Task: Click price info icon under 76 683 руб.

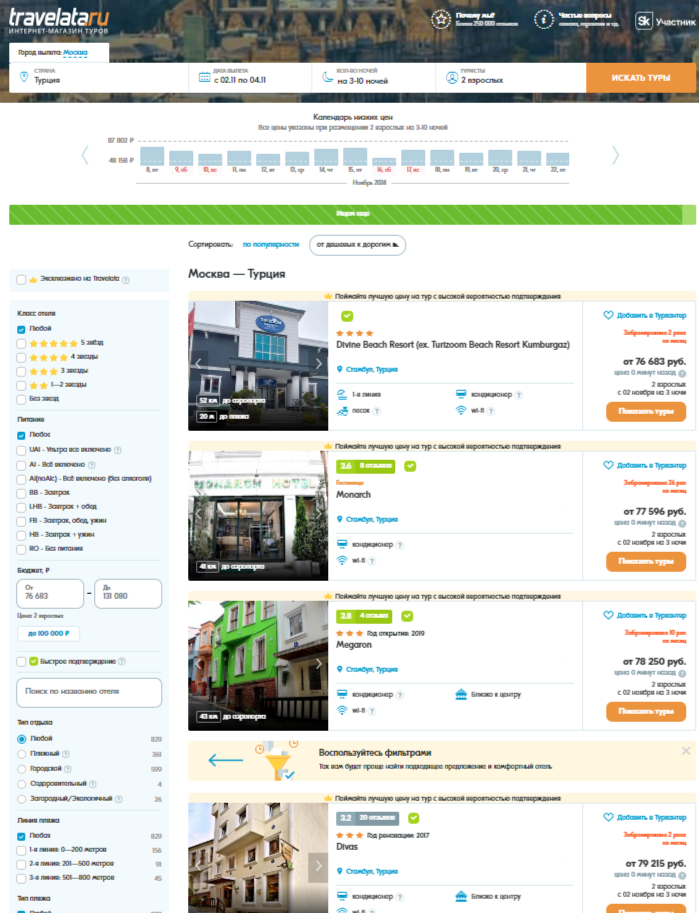Action: pyautogui.click(x=682, y=373)
